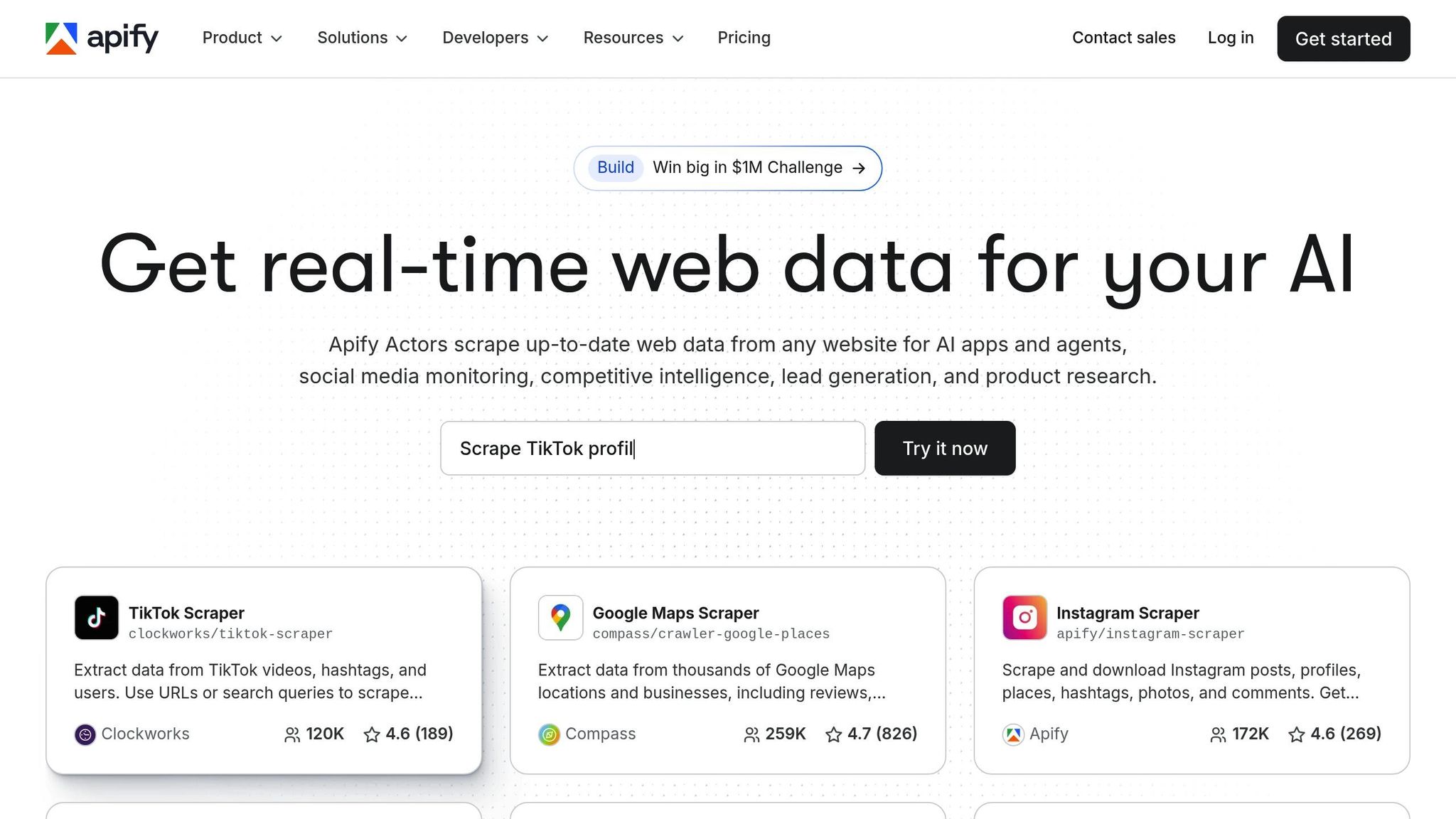
Task: Click the Apify author avatar icon
Action: coord(1013,734)
